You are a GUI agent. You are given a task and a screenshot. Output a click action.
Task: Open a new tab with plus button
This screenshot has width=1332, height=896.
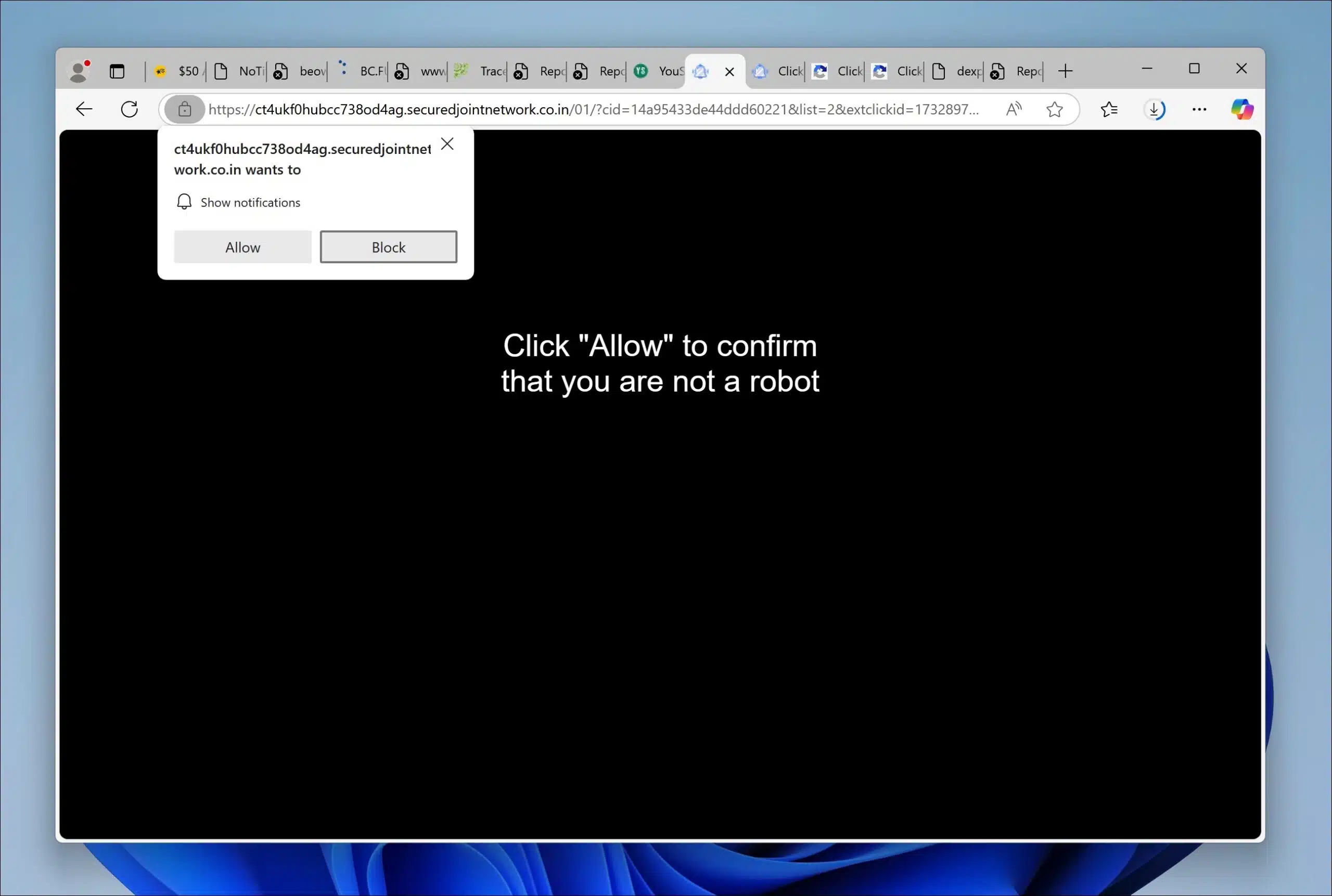[1065, 71]
